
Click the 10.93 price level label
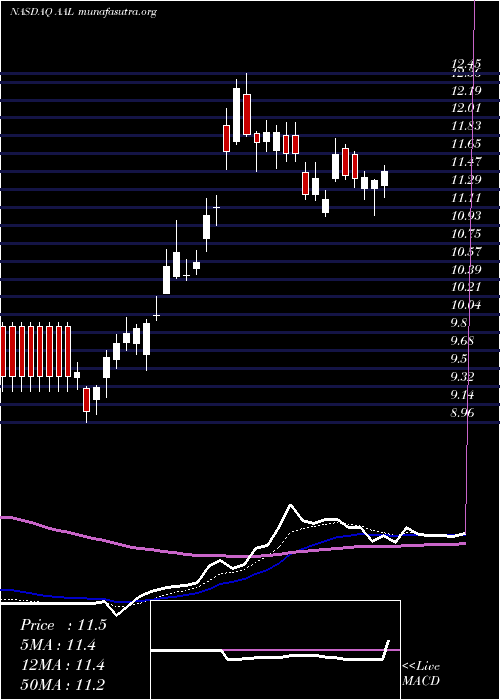(466, 216)
